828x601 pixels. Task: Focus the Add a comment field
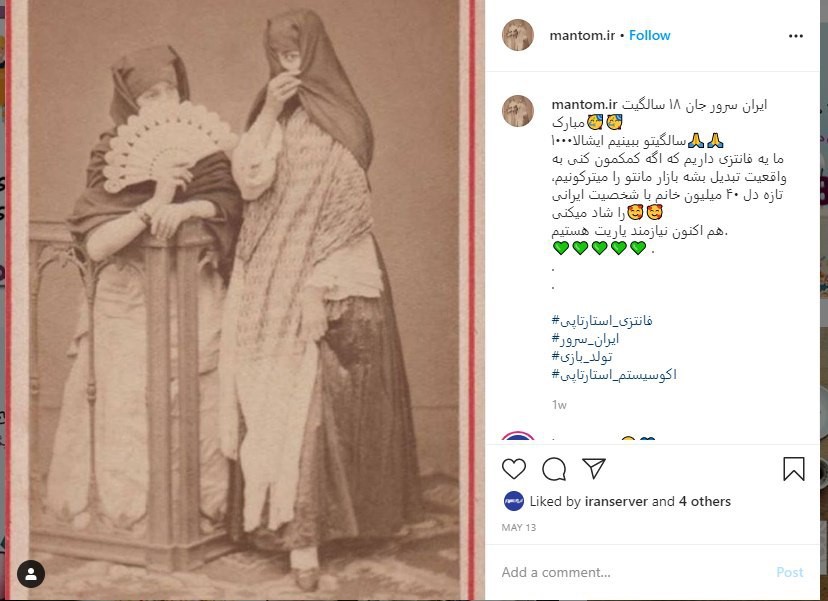coord(634,572)
